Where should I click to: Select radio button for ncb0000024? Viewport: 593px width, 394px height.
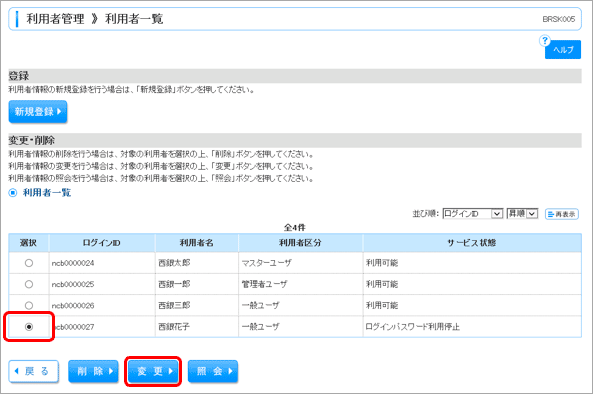[29, 263]
